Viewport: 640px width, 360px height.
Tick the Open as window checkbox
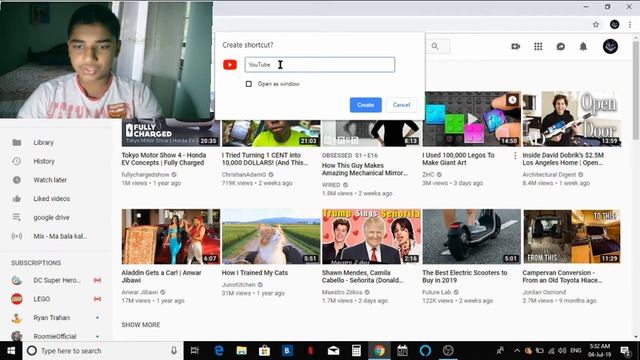coord(249,84)
